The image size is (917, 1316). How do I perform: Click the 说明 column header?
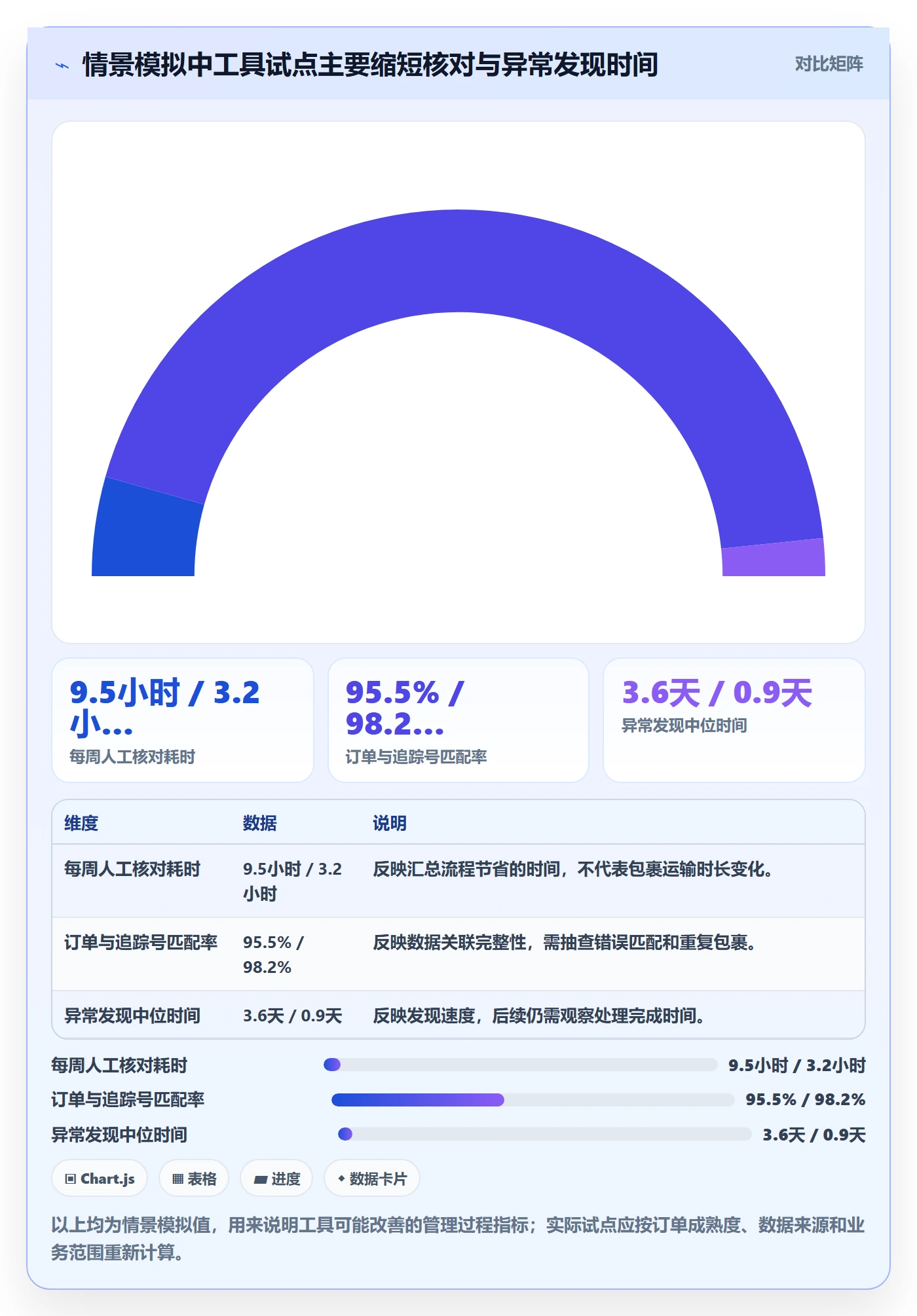pyautogui.click(x=390, y=823)
